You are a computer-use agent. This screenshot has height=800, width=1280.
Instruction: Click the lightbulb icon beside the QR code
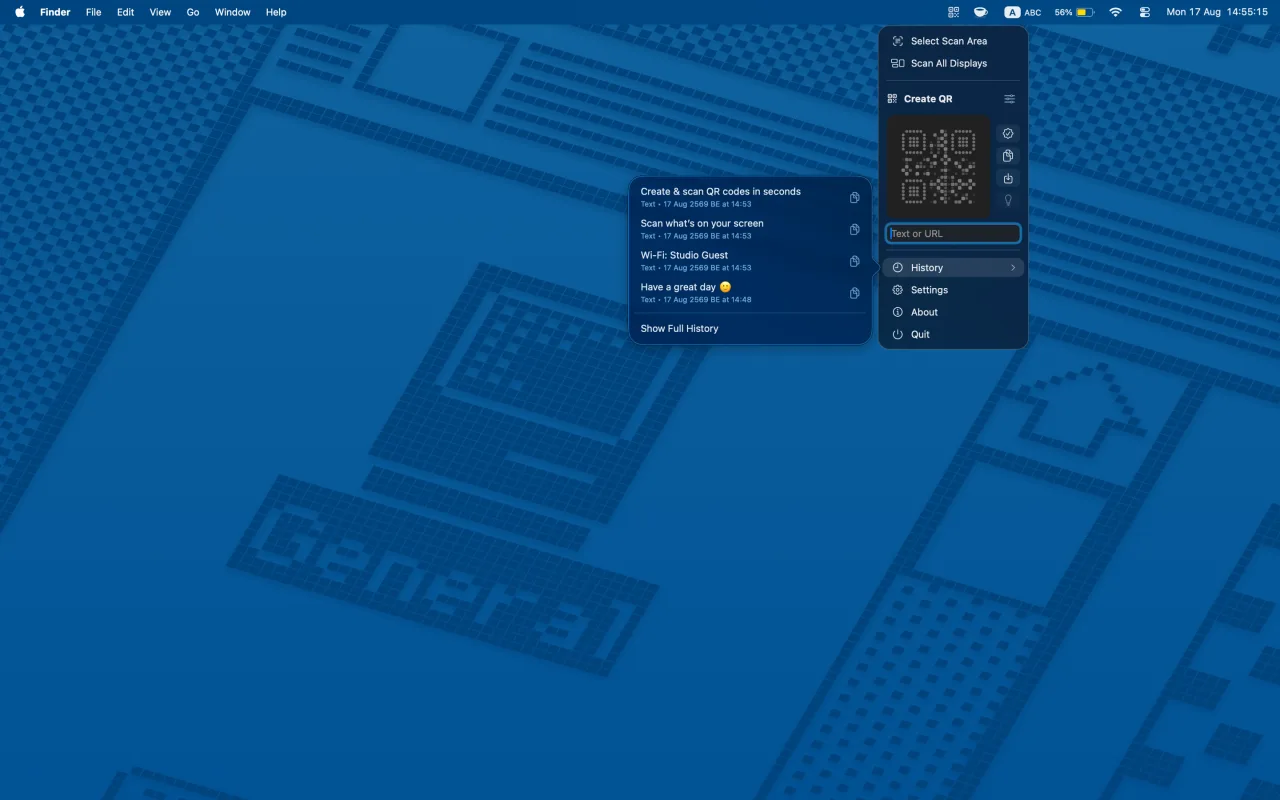click(x=1008, y=201)
